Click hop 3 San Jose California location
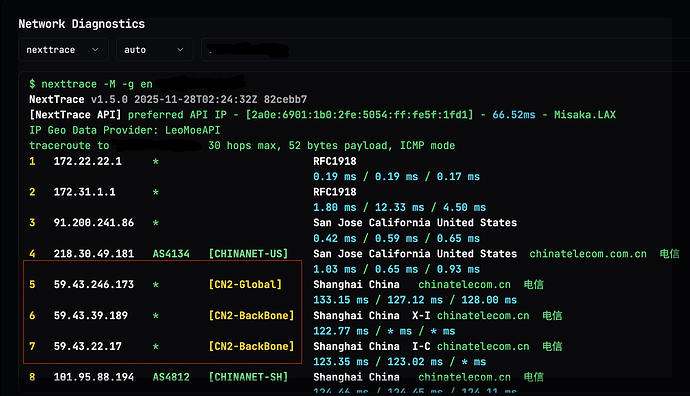The image size is (690, 396). (x=415, y=223)
